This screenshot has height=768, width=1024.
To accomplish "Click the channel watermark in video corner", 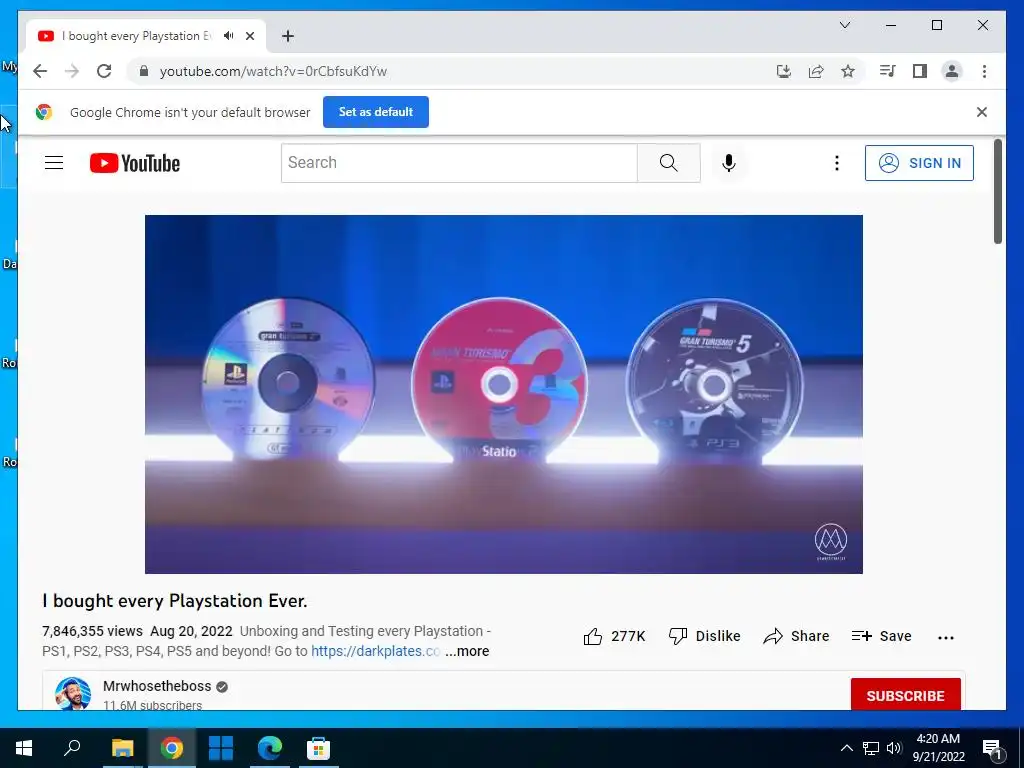I will 831,541.
